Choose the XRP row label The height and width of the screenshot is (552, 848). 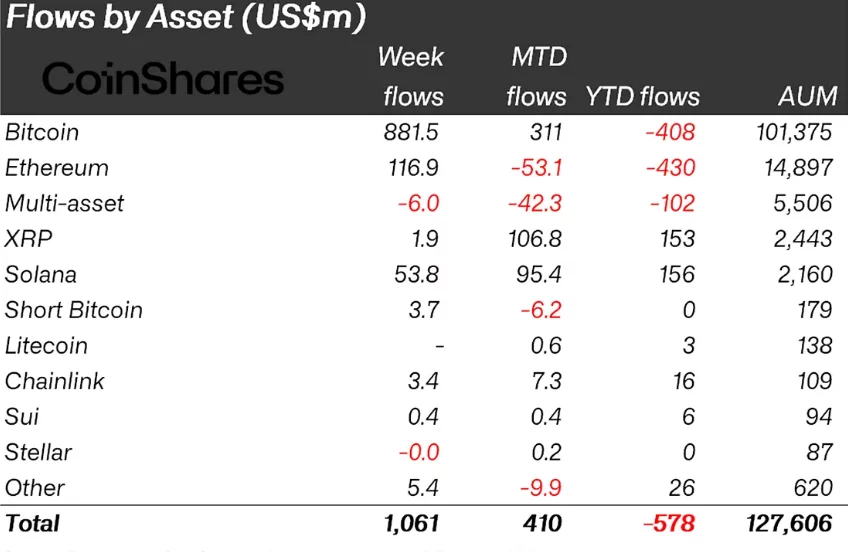point(27,239)
